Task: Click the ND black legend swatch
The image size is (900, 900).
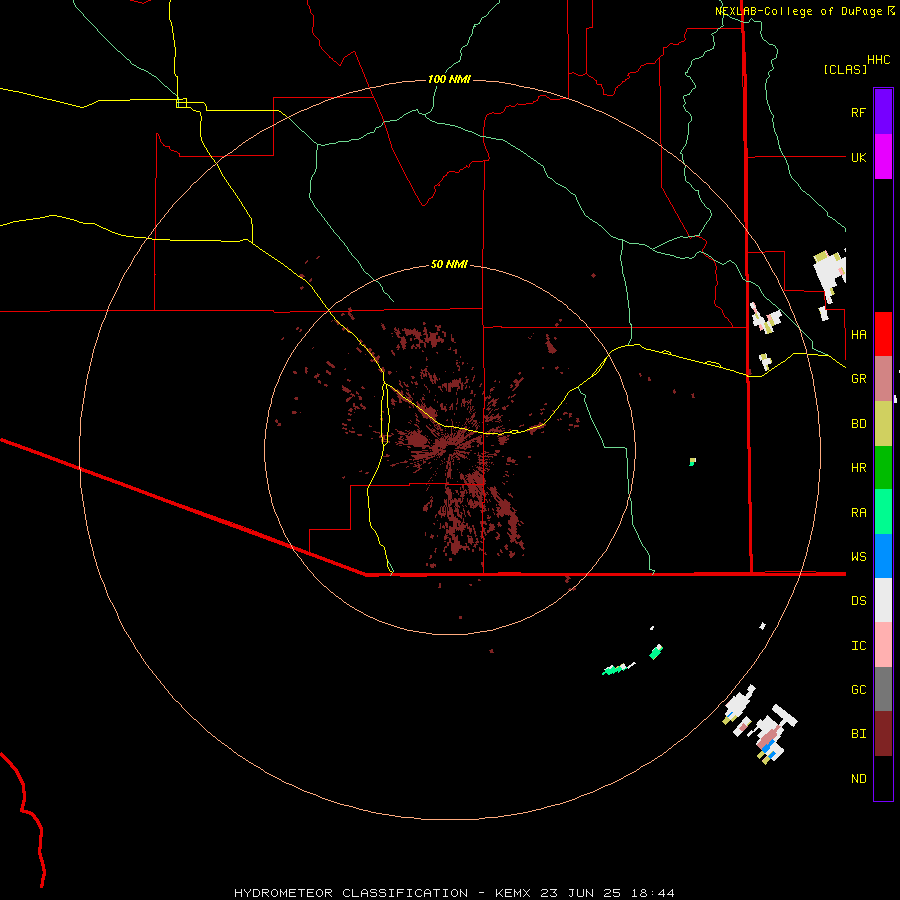Action: click(883, 778)
